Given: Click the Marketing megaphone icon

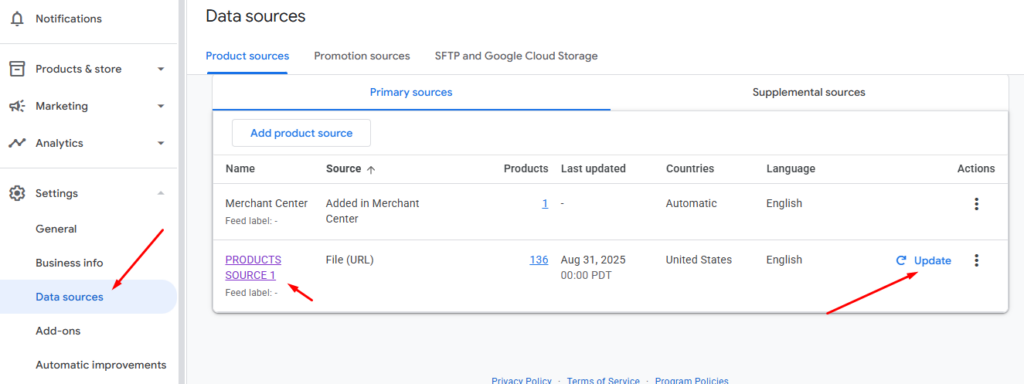Looking at the screenshot, I should point(17,106).
